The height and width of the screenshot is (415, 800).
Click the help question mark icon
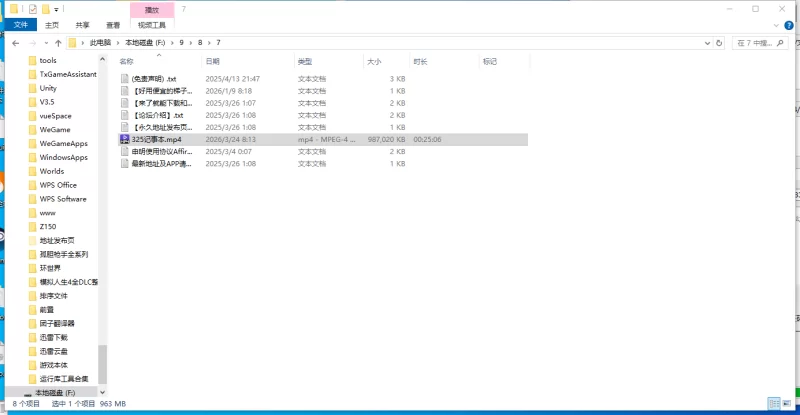(x=788, y=24)
